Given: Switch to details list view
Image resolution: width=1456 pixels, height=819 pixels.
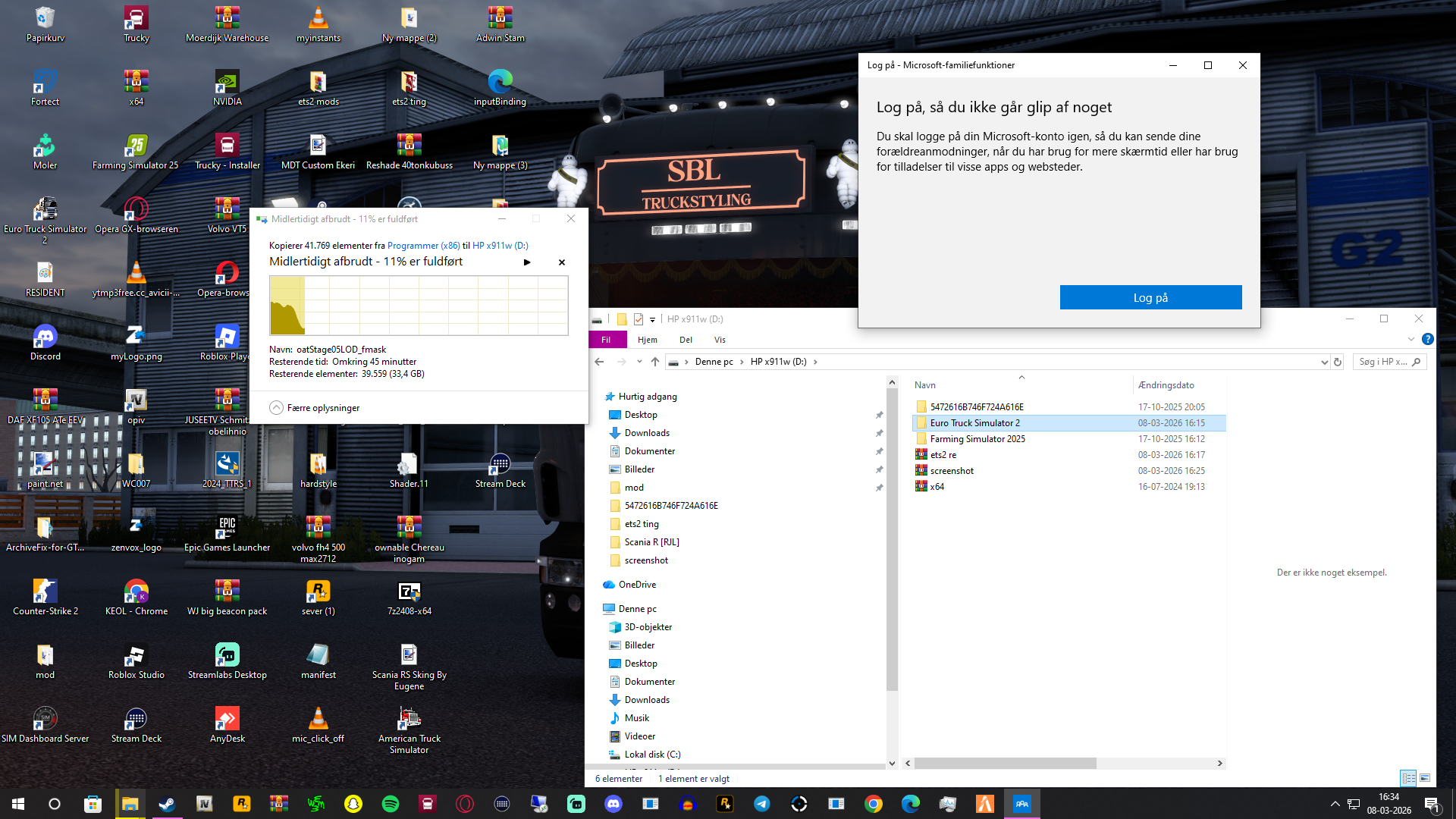Looking at the screenshot, I should point(1408,778).
